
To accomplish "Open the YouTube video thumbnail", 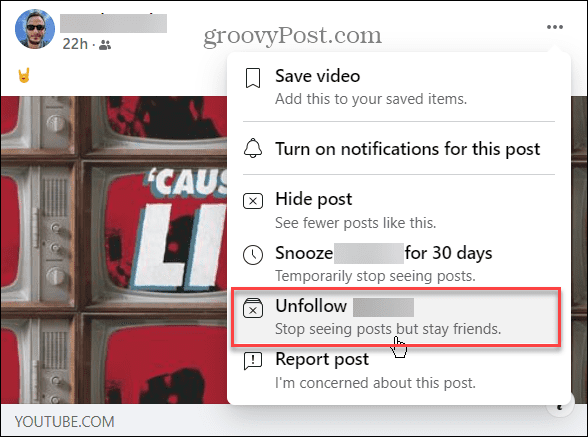I will (114, 250).
